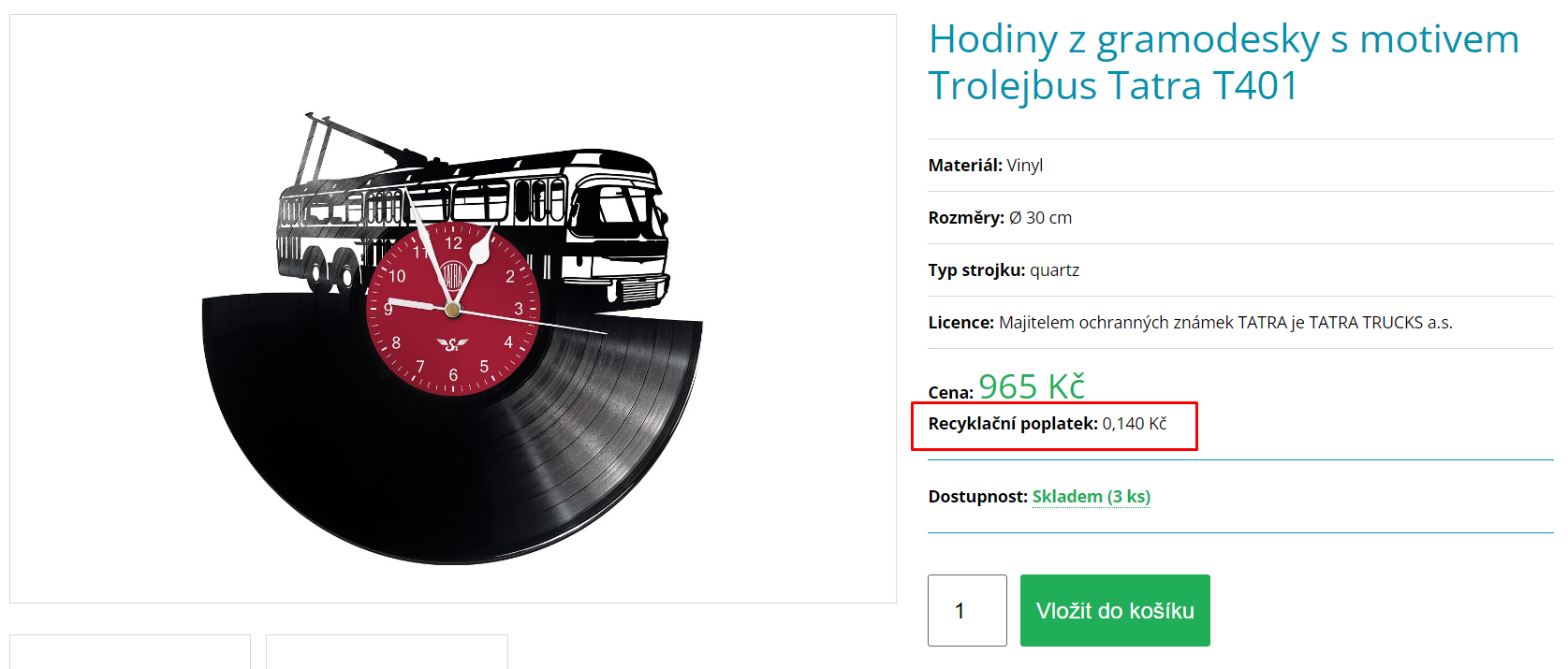Click the number 12 on the clock
This screenshot has width=1568, height=669.
pos(453,243)
